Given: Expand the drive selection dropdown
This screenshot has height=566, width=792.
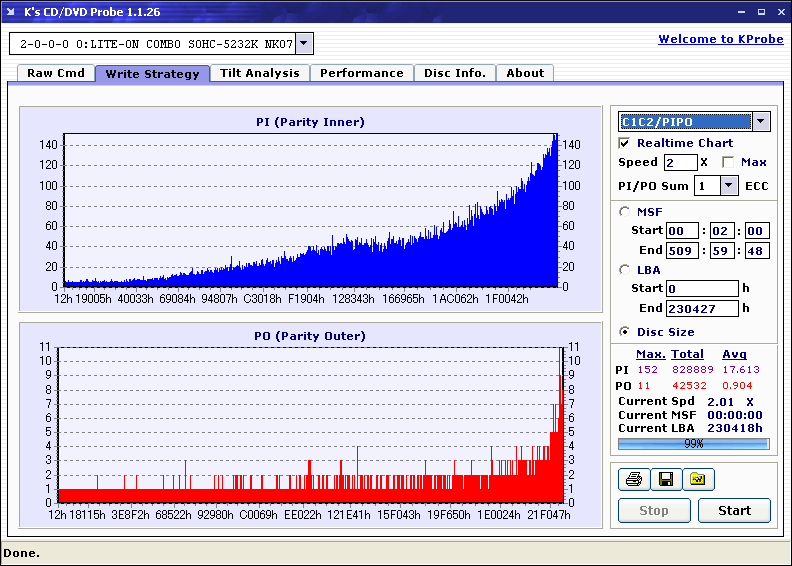Looking at the screenshot, I should pyautogui.click(x=304, y=43).
